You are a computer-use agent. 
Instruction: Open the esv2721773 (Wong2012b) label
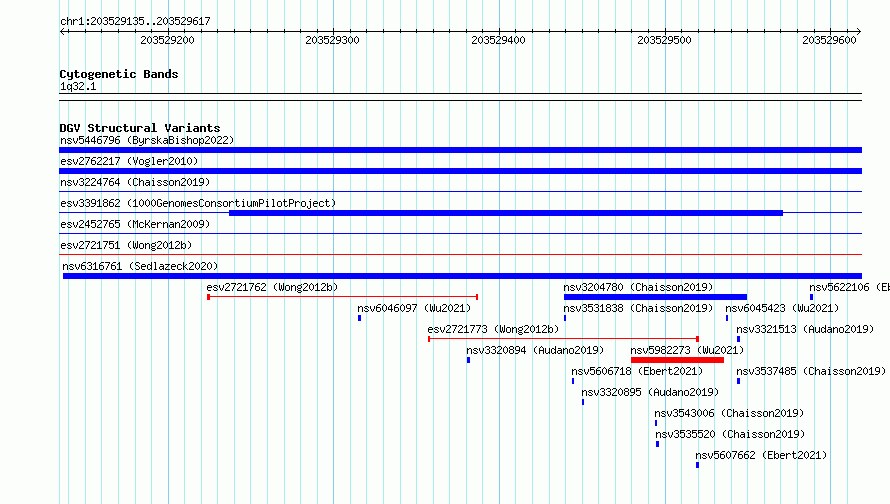[x=493, y=329]
